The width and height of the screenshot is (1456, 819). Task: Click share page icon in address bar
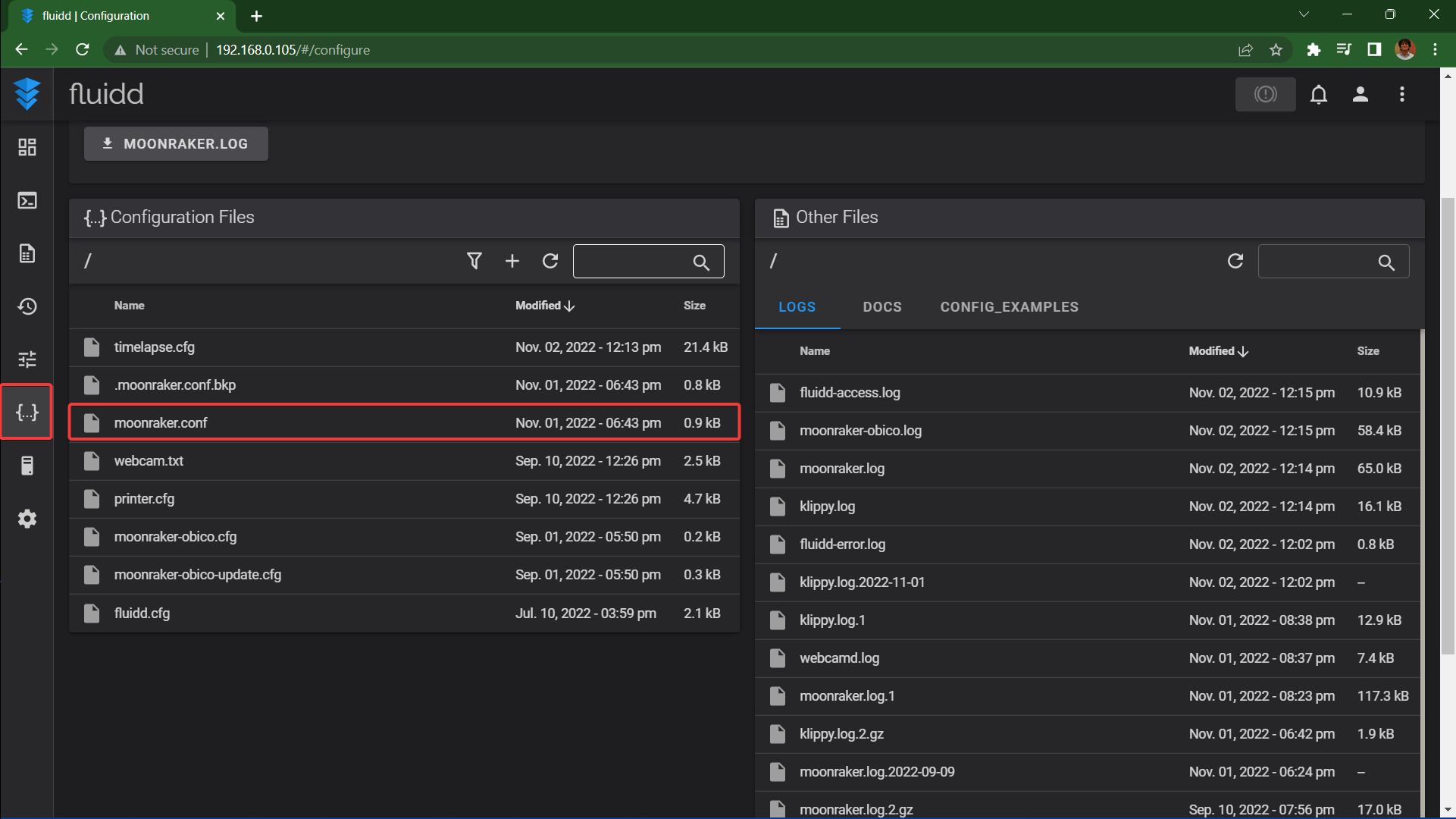(1245, 49)
